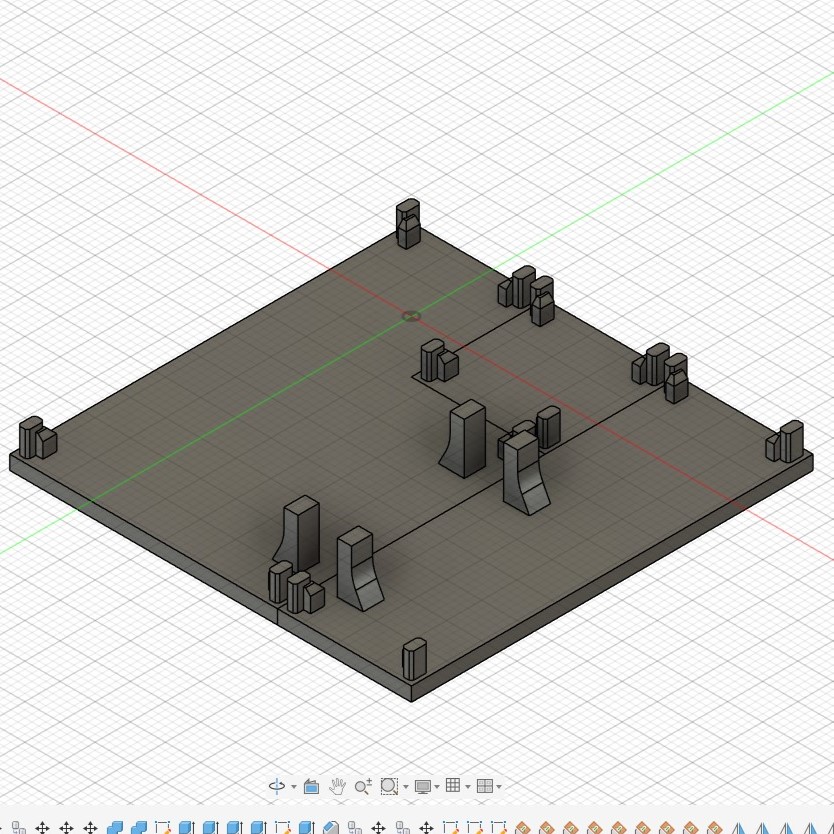This screenshot has width=834, height=834.
Task: Click the Look At icon
Action: pyautogui.click(x=311, y=786)
